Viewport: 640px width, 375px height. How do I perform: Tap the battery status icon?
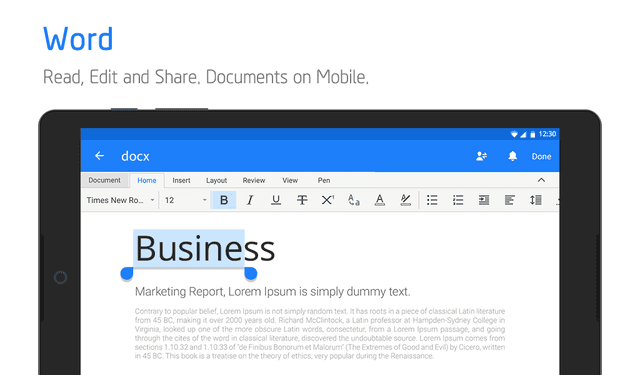click(x=533, y=134)
